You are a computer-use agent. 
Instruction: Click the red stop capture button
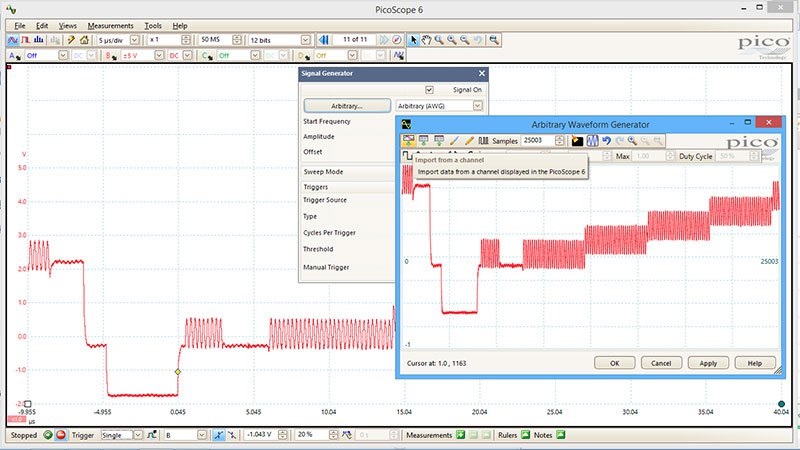(x=61, y=436)
